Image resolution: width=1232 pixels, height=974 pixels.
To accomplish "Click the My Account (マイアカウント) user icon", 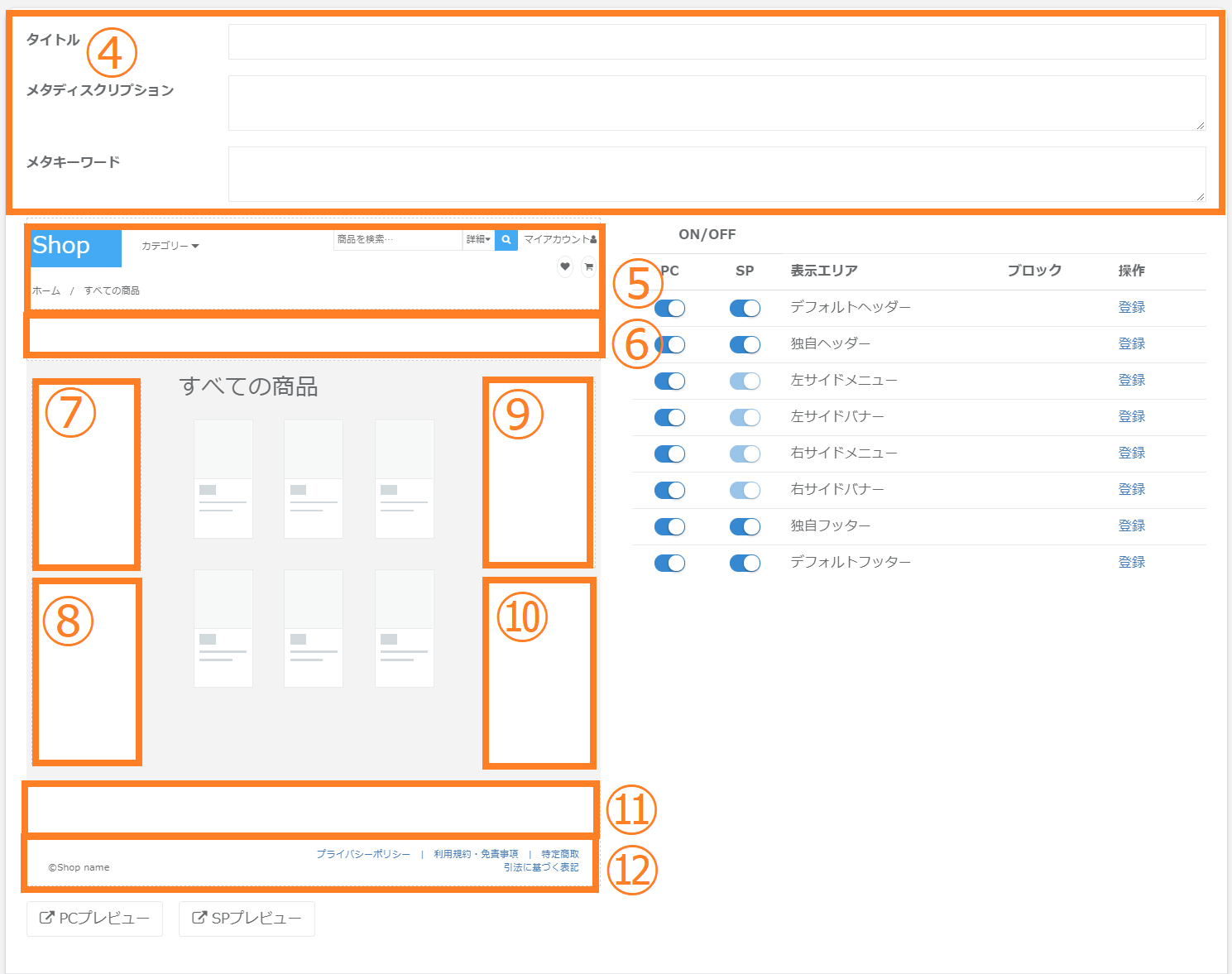I will coord(593,240).
